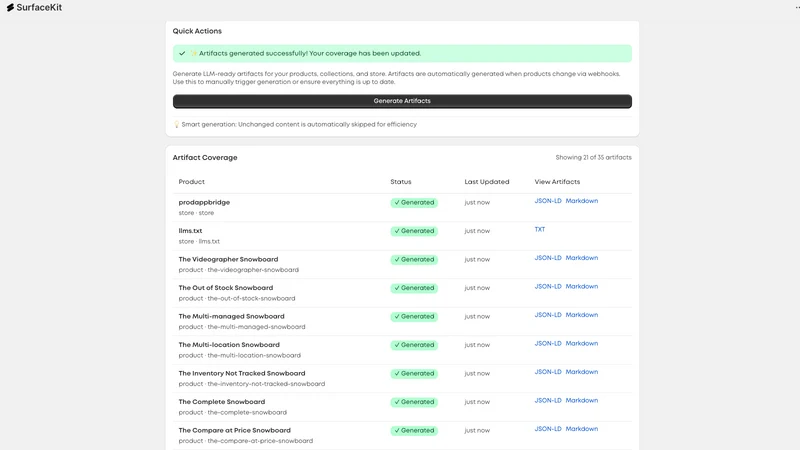
Task: Open JSON-LD for prodappbridge
Action: click(548, 201)
